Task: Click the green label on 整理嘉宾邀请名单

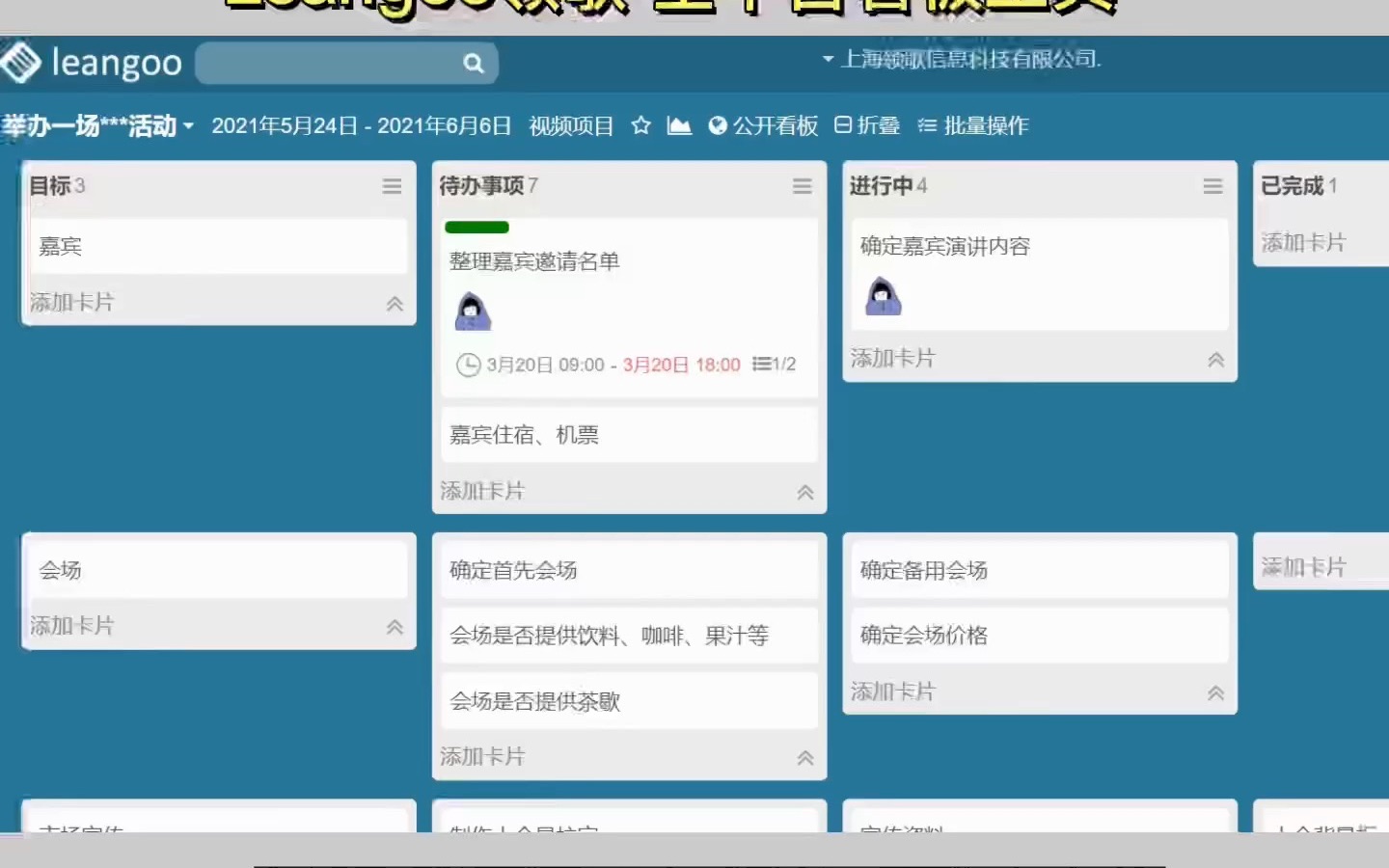Action: click(x=477, y=228)
